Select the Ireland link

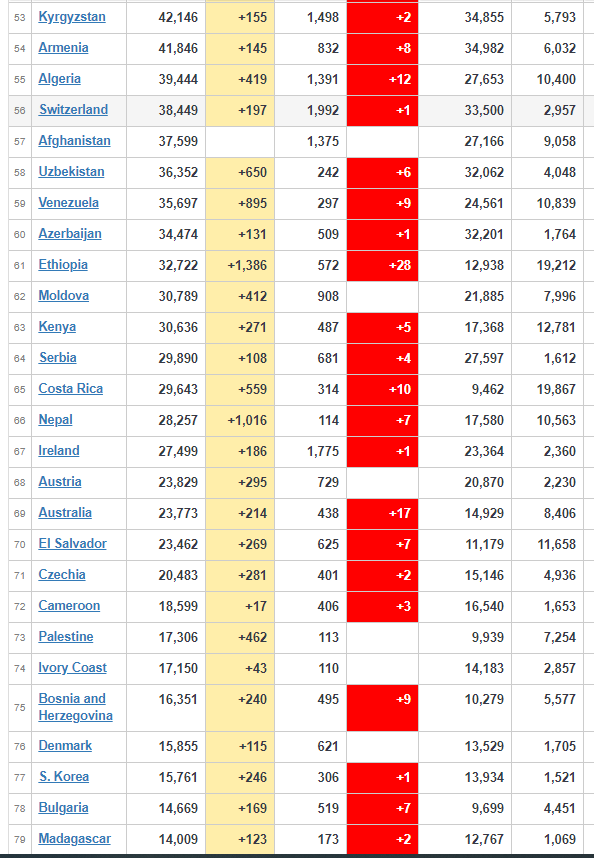point(59,450)
